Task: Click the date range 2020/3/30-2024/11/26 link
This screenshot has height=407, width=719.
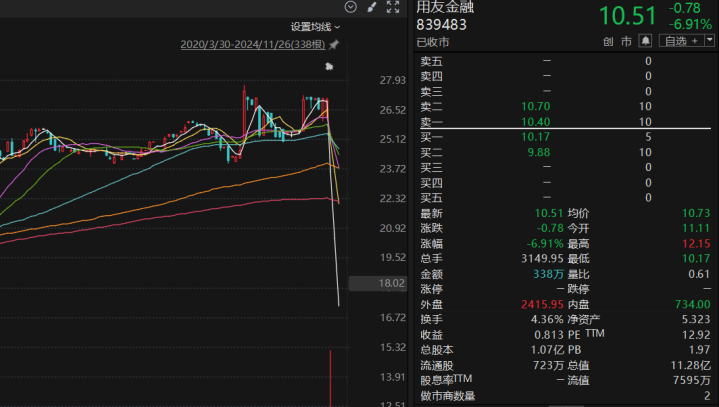Action: [x=253, y=44]
